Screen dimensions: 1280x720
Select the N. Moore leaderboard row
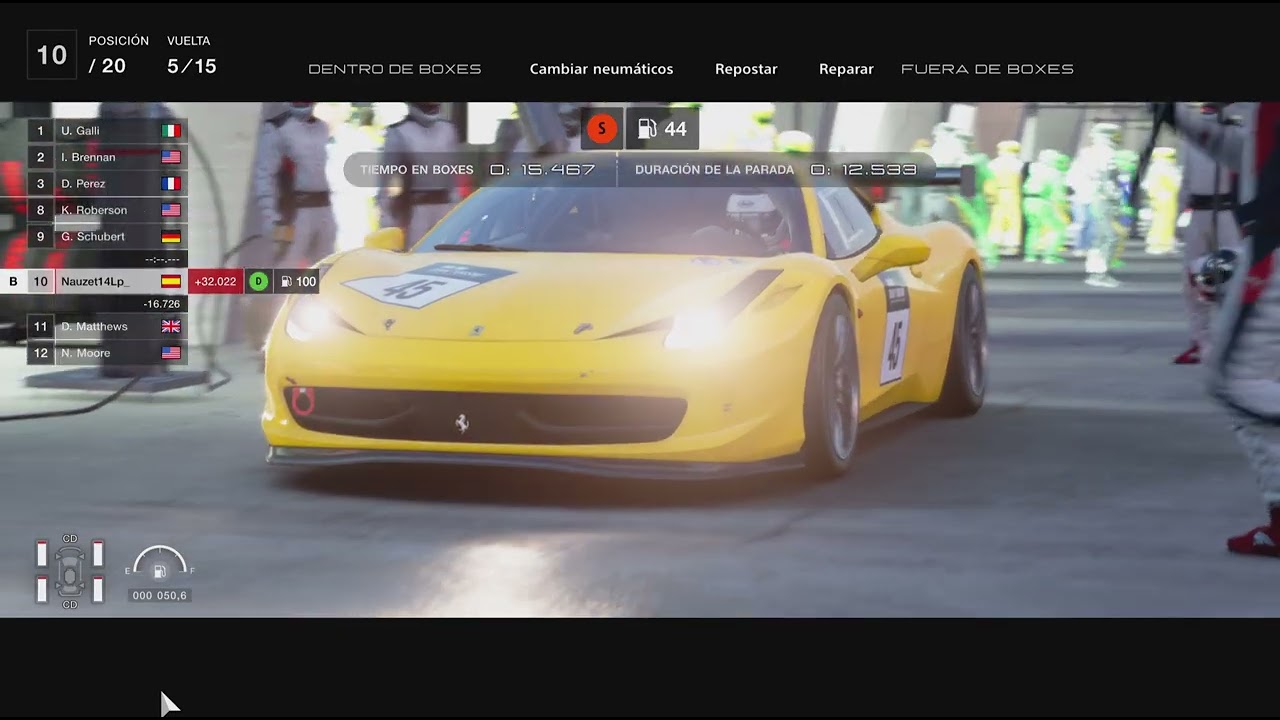[107, 353]
